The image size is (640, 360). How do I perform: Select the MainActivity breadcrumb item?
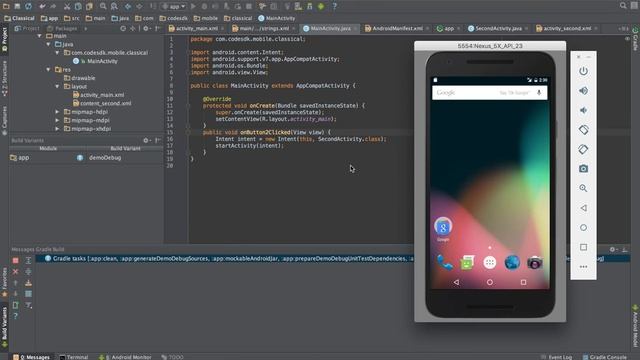click(x=276, y=18)
